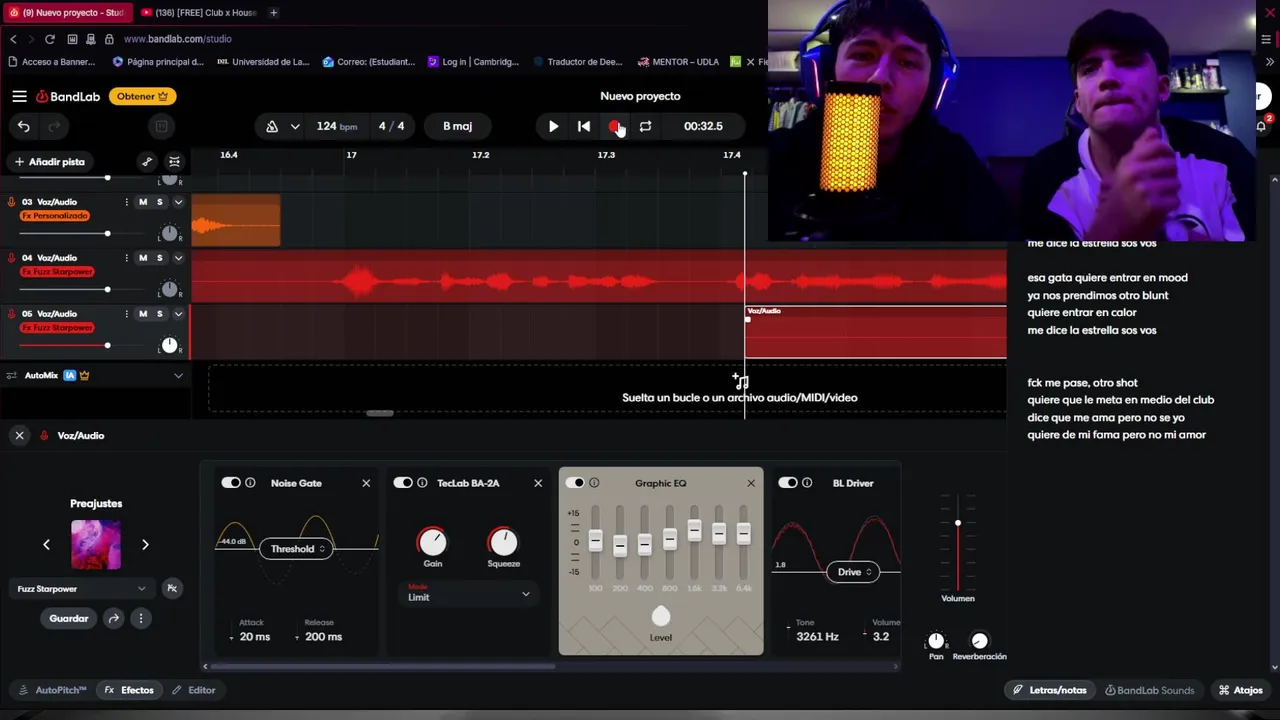Adjust the Graphic EQ 100 Hz band slider
The height and width of the screenshot is (720, 1280).
tap(595, 542)
